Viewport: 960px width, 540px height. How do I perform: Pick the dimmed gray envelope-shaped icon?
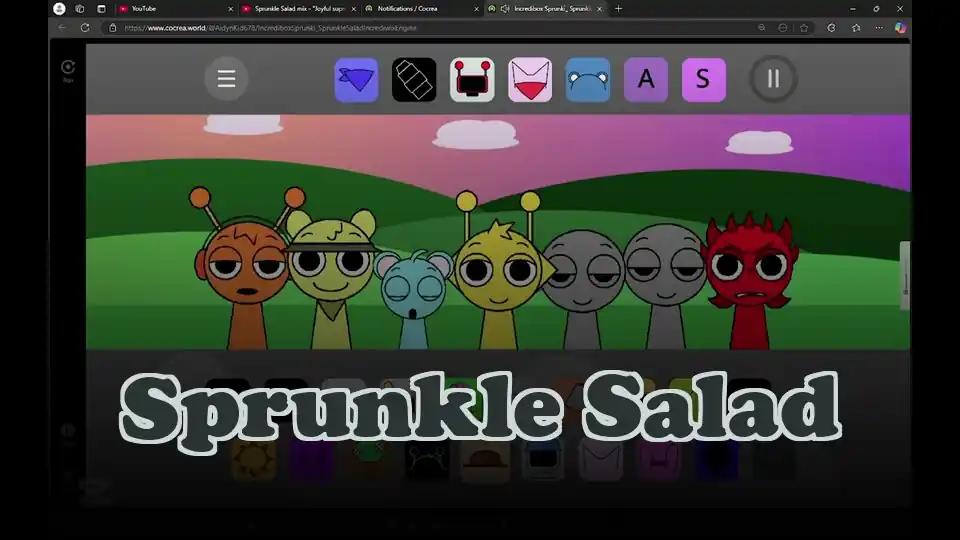click(x=601, y=460)
